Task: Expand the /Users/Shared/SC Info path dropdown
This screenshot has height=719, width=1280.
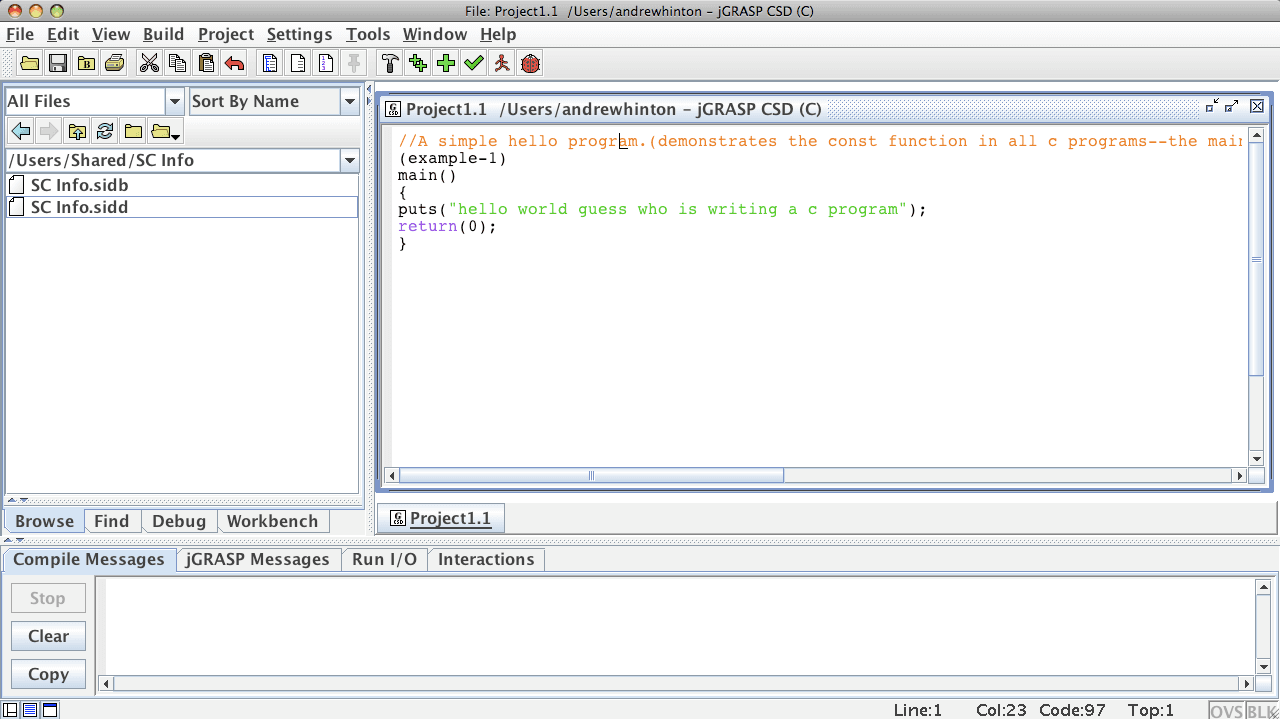Action: coord(349,159)
